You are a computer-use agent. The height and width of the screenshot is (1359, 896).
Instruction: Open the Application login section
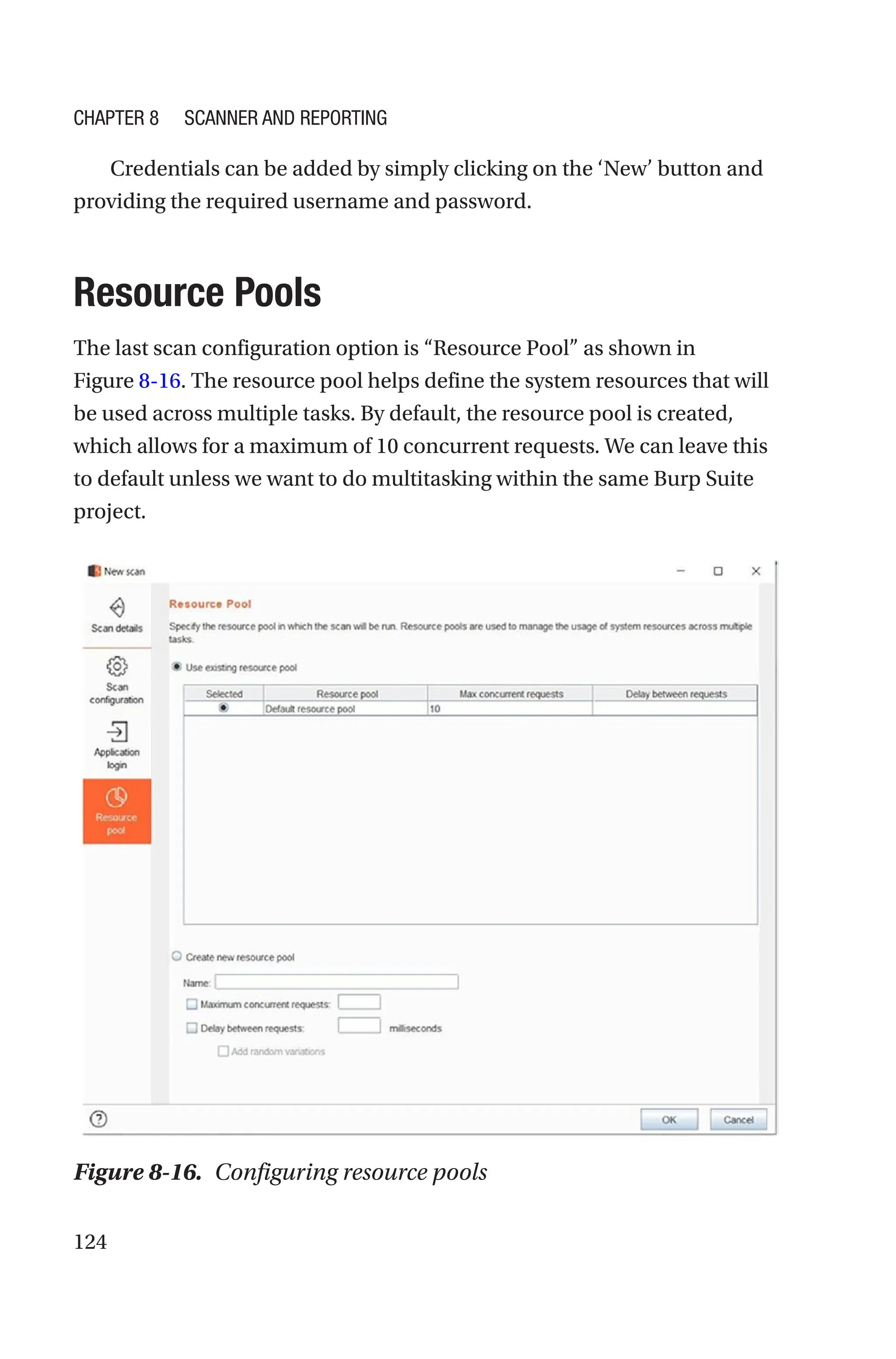[116, 745]
